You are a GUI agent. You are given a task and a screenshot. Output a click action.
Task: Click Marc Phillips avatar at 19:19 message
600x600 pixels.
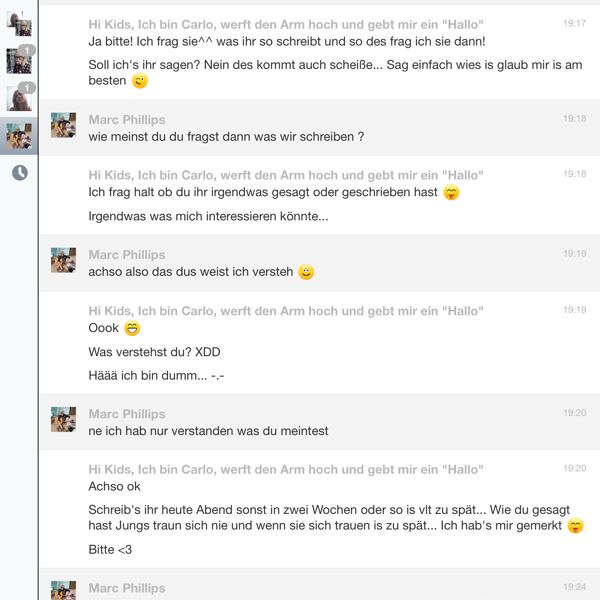coord(64,260)
